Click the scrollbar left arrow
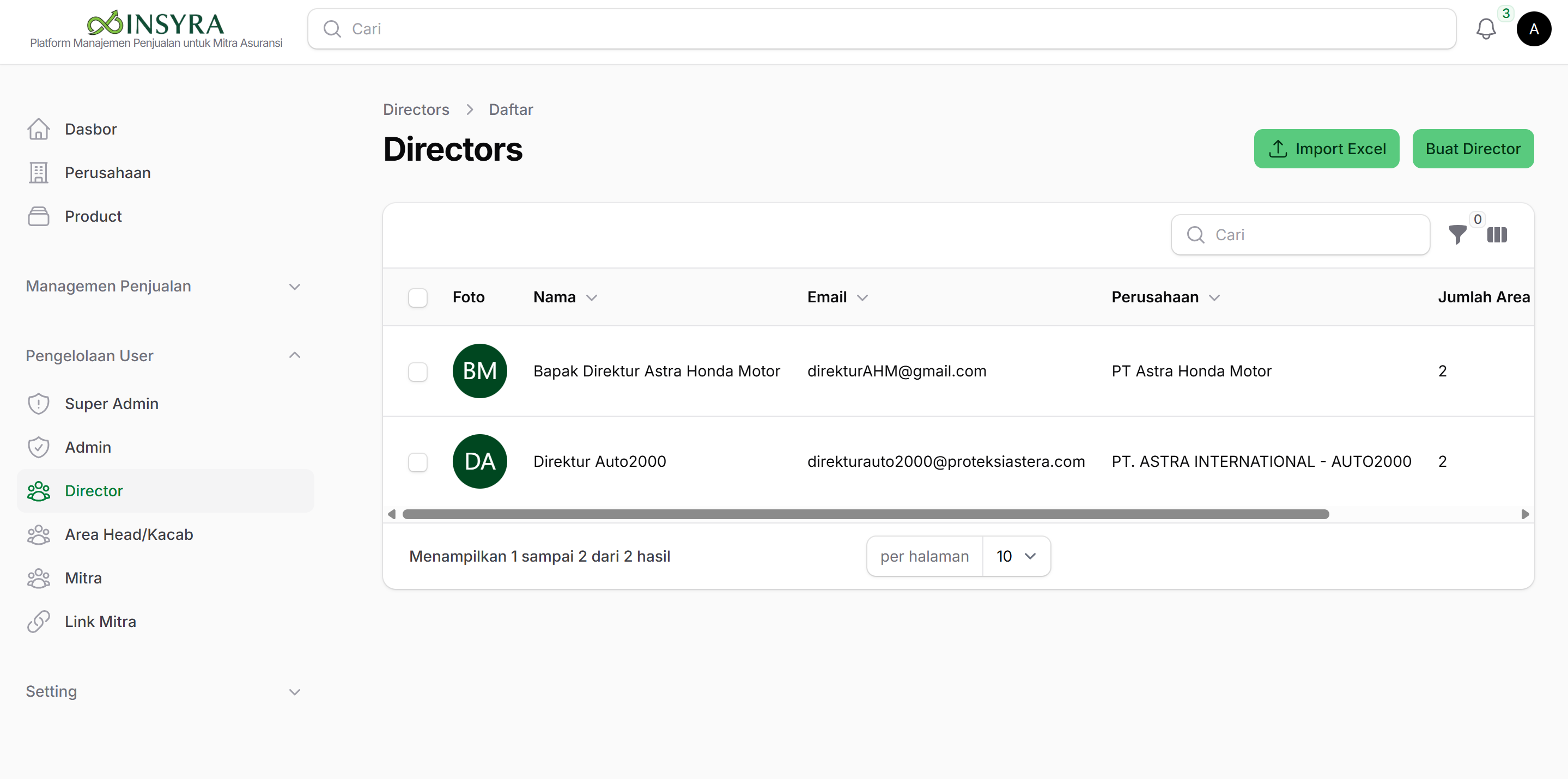This screenshot has height=779, width=1568. pos(391,514)
